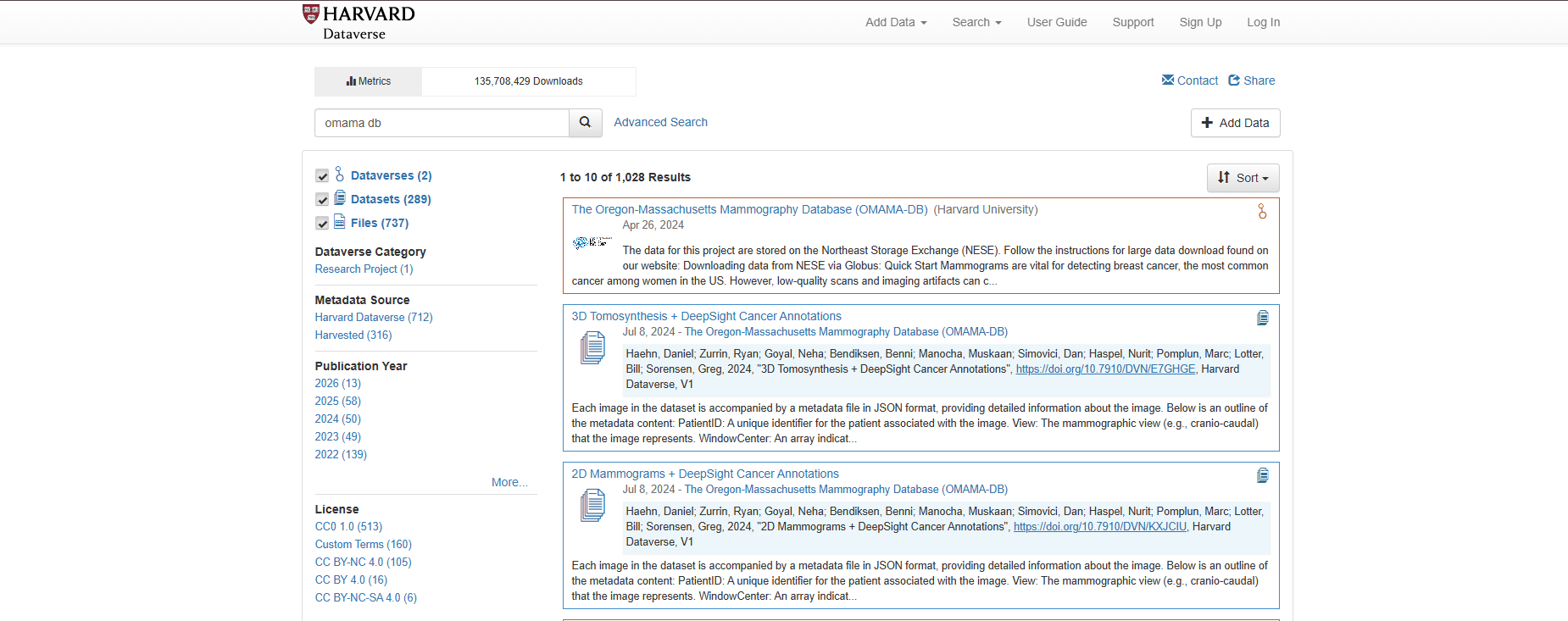Open the Sort dropdown

click(1243, 178)
